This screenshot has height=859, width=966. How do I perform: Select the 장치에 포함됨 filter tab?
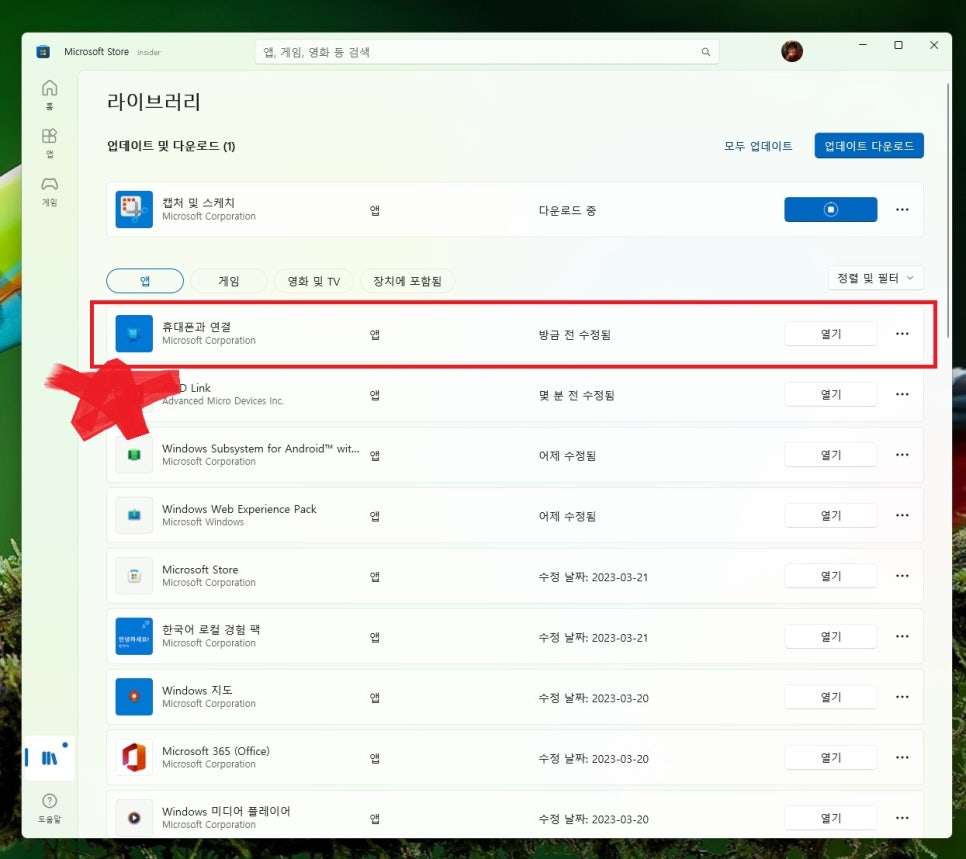(x=407, y=281)
